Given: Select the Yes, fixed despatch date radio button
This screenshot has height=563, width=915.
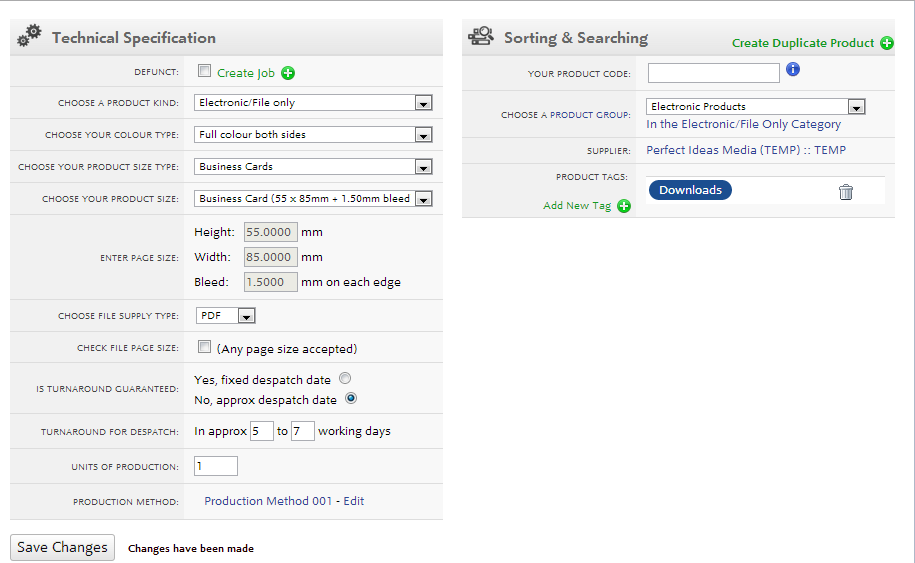Looking at the screenshot, I should pos(345,378).
